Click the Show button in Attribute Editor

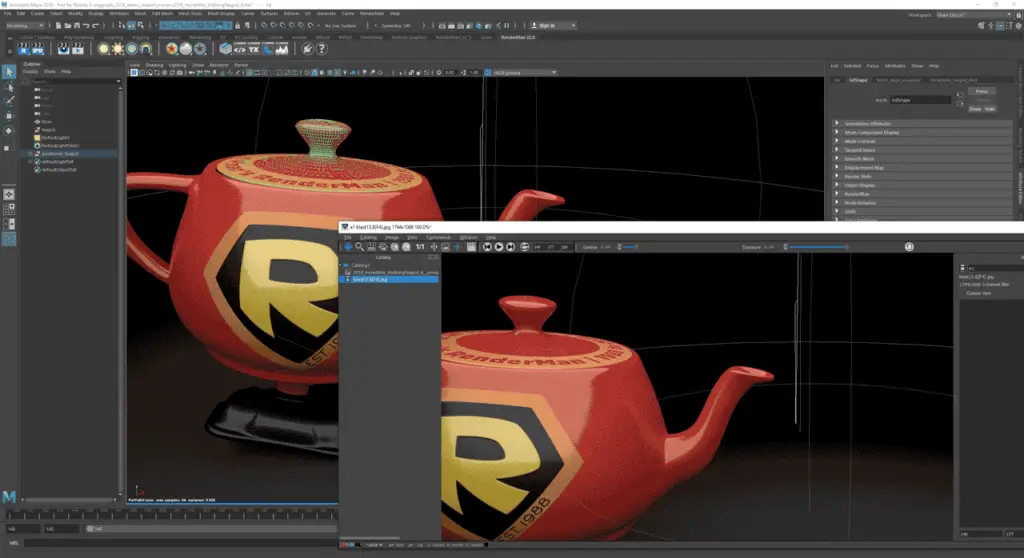[x=975, y=109]
